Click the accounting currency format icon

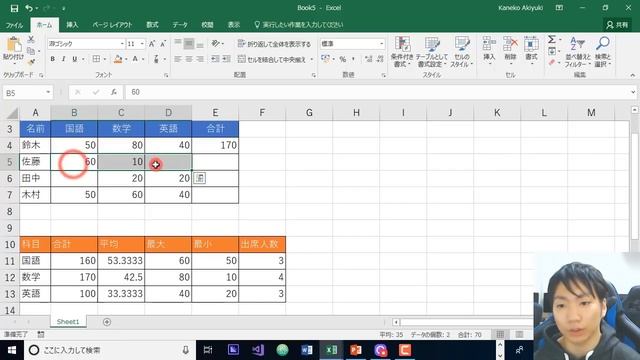[325, 59]
